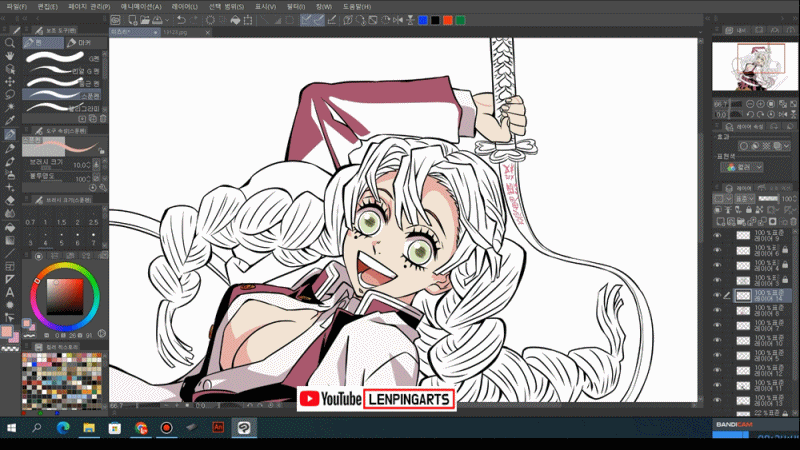The image size is (800, 450).
Task: Expand the layer effect options arrow
Action: coord(786,146)
